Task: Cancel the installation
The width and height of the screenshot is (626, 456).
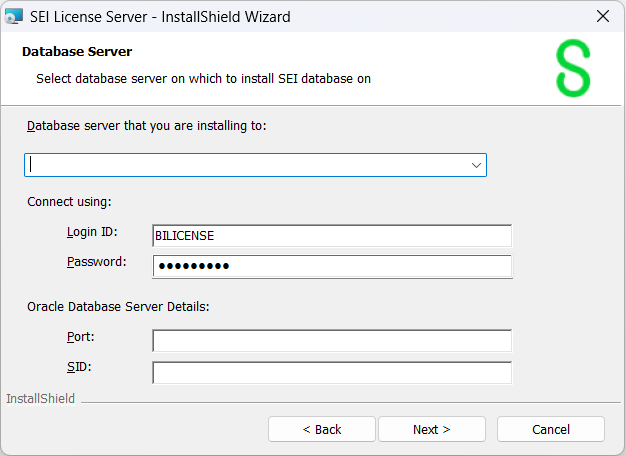Action: pos(550,429)
